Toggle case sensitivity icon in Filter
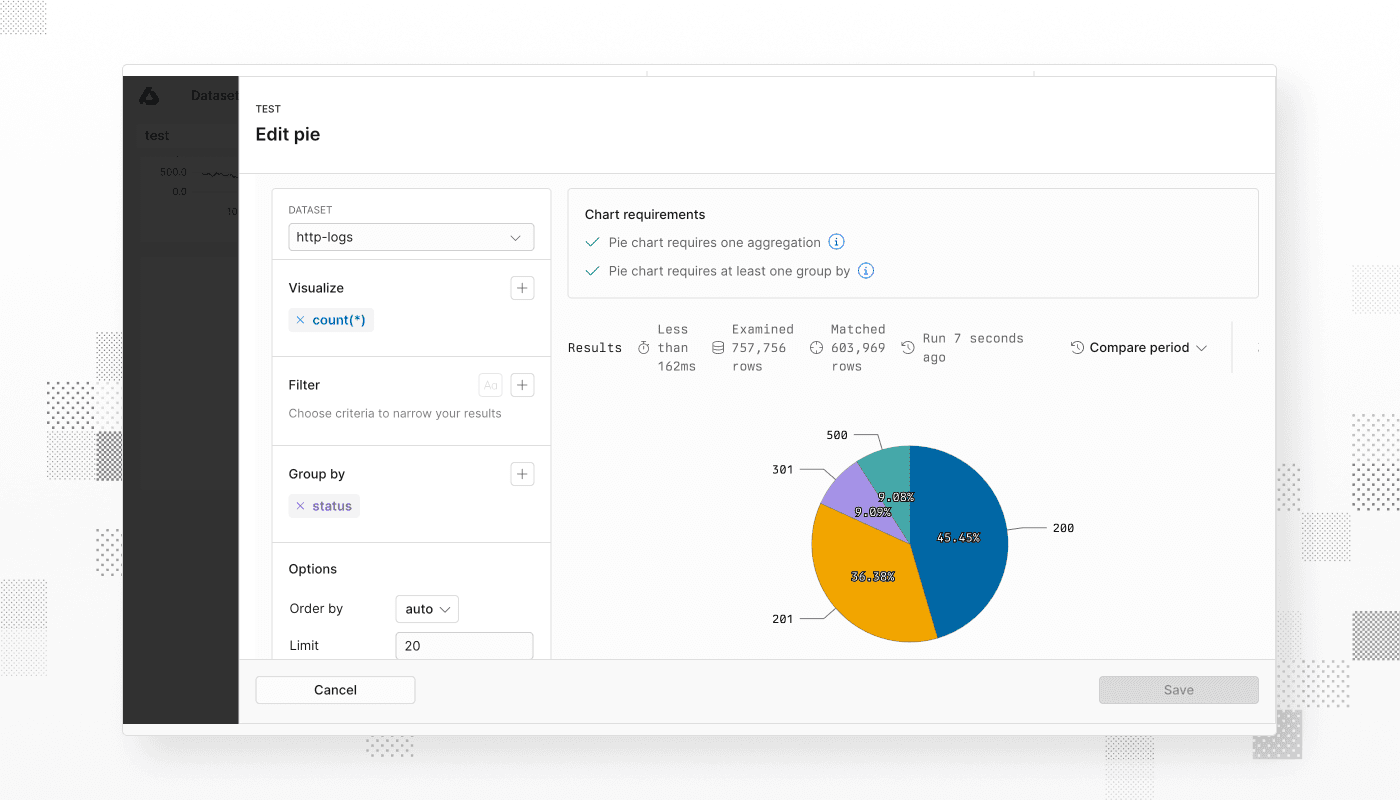 pyautogui.click(x=490, y=385)
